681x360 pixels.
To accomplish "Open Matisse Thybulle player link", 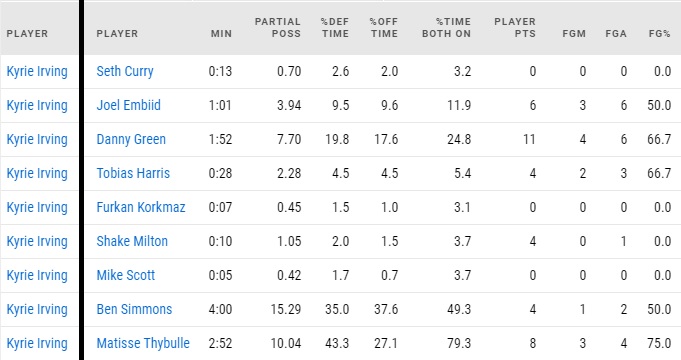I will point(143,343).
